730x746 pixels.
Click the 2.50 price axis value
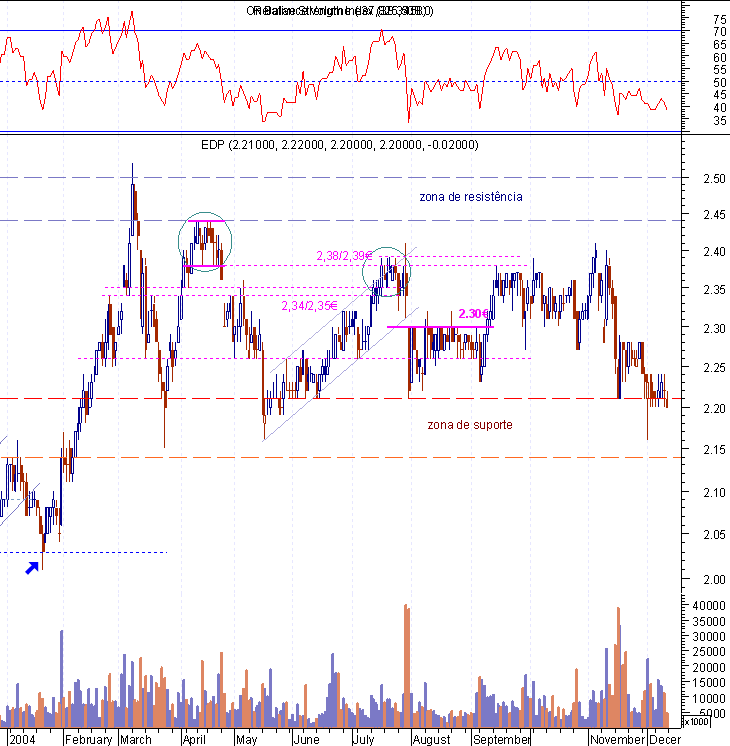pyautogui.click(x=714, y=178)
